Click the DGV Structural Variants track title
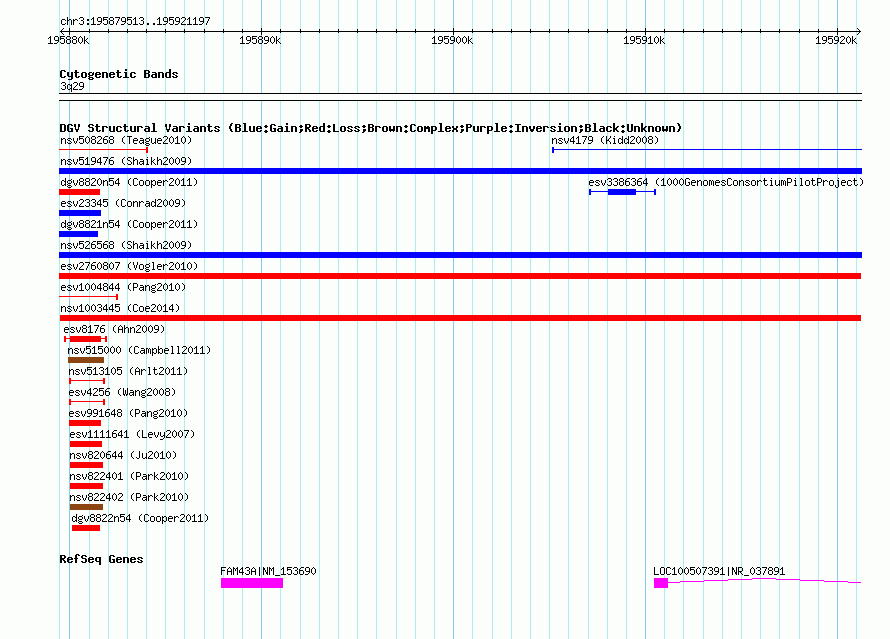 coord(371,128)
